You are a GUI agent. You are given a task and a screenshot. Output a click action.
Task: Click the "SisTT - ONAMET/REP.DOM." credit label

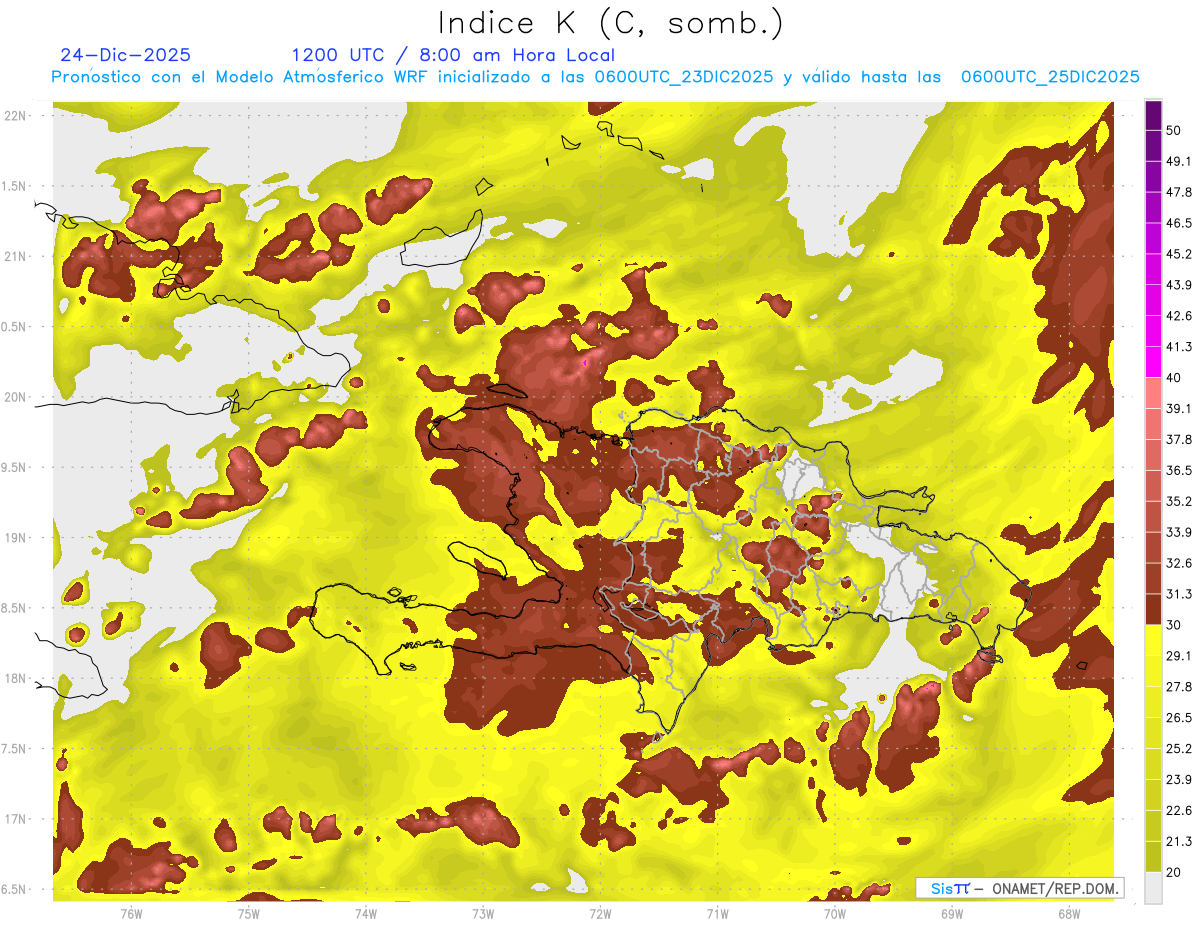point(1018,888)
